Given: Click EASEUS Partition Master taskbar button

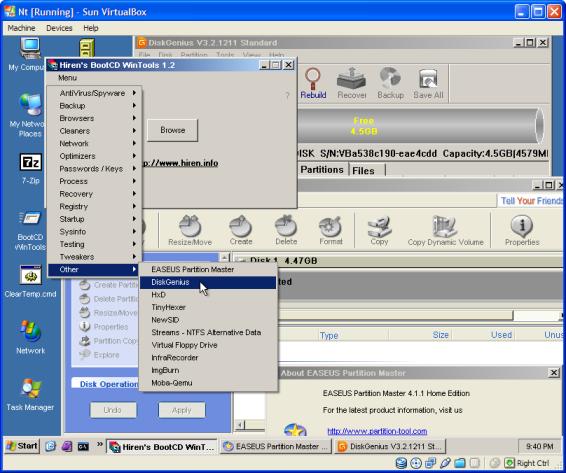Looking at the screenshot, I should click(x=275, y=447).
